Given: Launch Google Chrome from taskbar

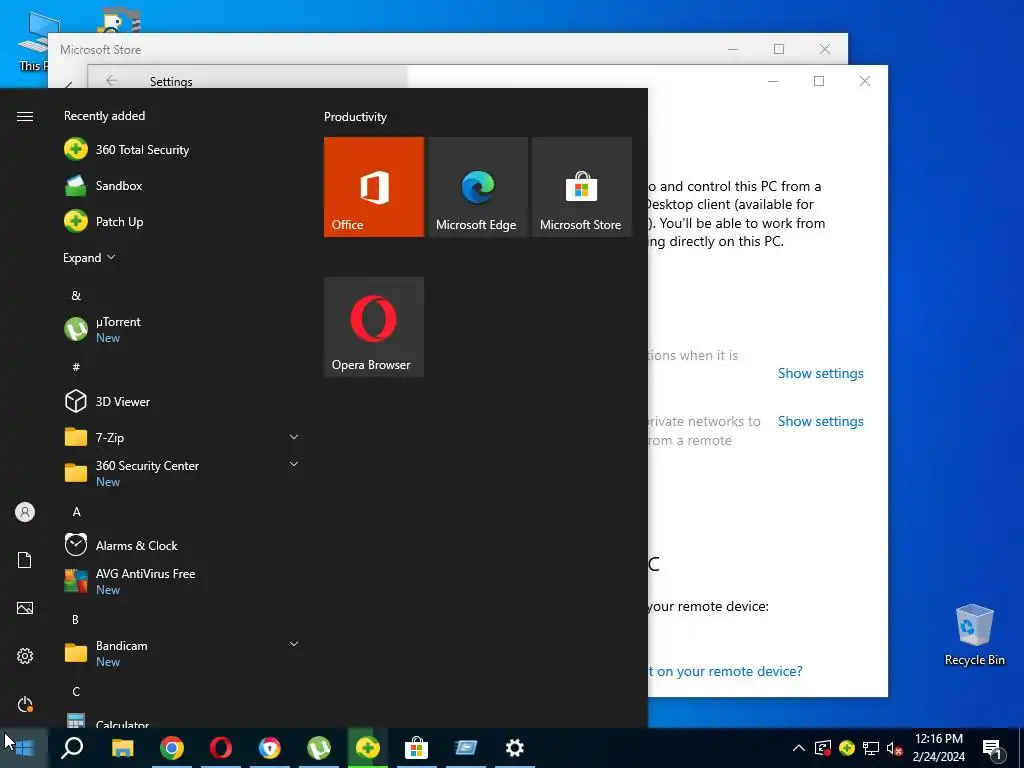Looking at the screenshot, I should pyautogui.click(x=172, y=748).
